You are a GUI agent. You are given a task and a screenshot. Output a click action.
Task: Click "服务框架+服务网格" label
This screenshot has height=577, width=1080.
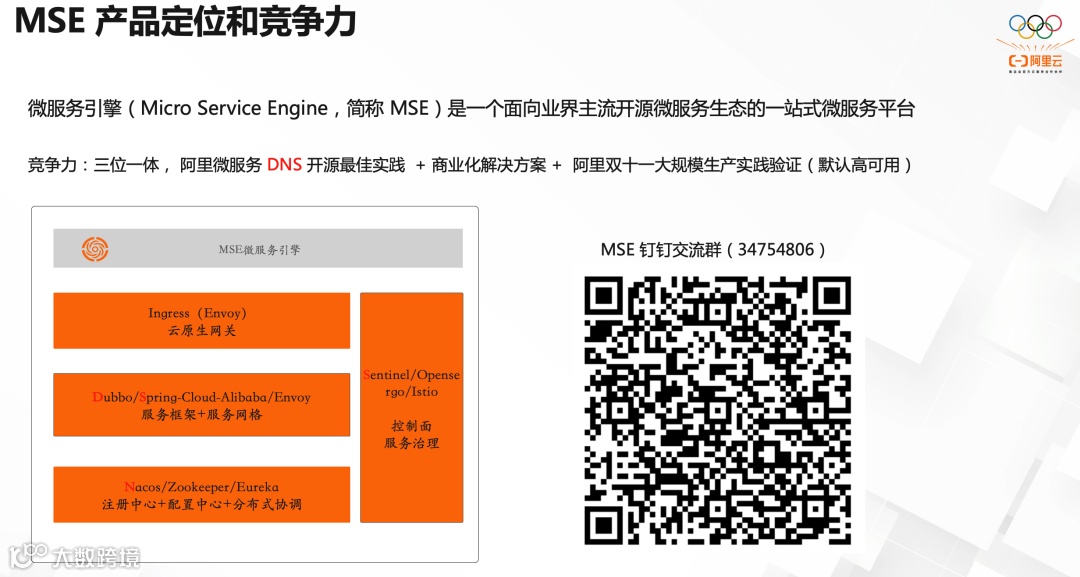(202, 415)
